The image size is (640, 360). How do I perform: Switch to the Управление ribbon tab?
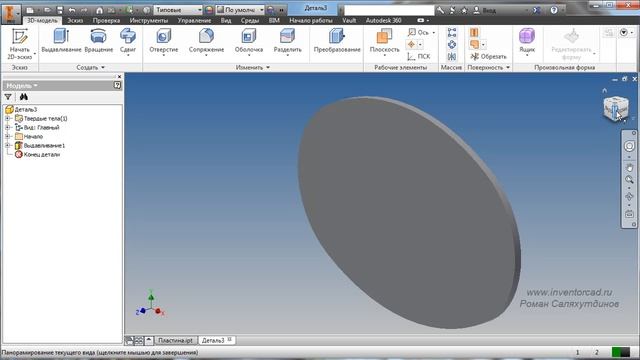coord(194,20)
